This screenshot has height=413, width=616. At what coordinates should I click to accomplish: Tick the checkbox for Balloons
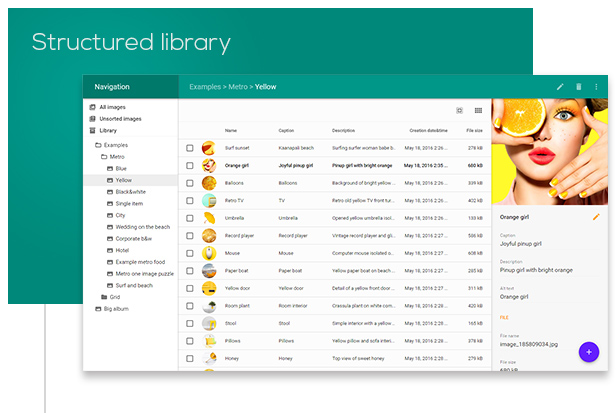190,183
